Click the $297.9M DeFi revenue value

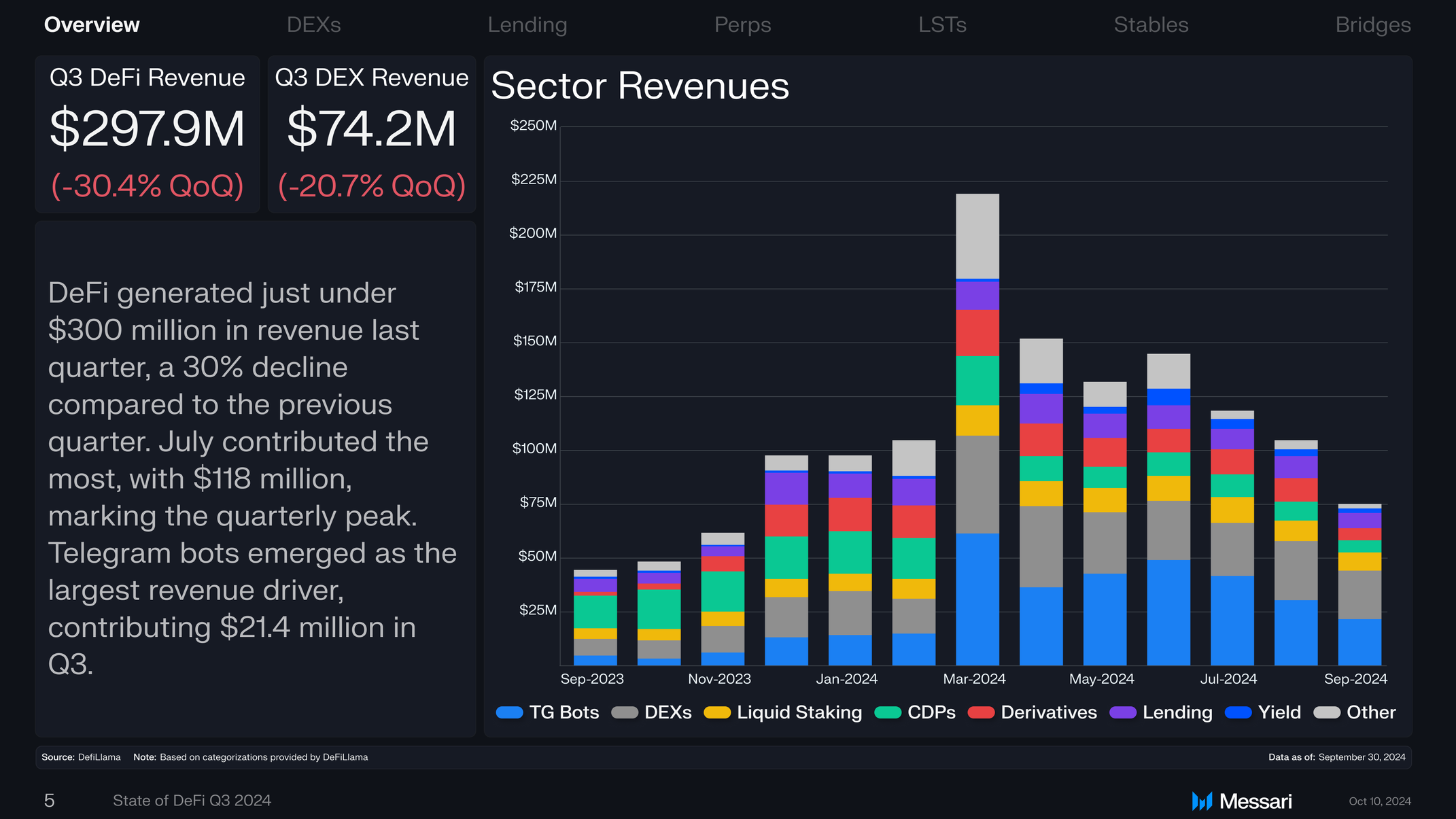(x=148, y=128)
